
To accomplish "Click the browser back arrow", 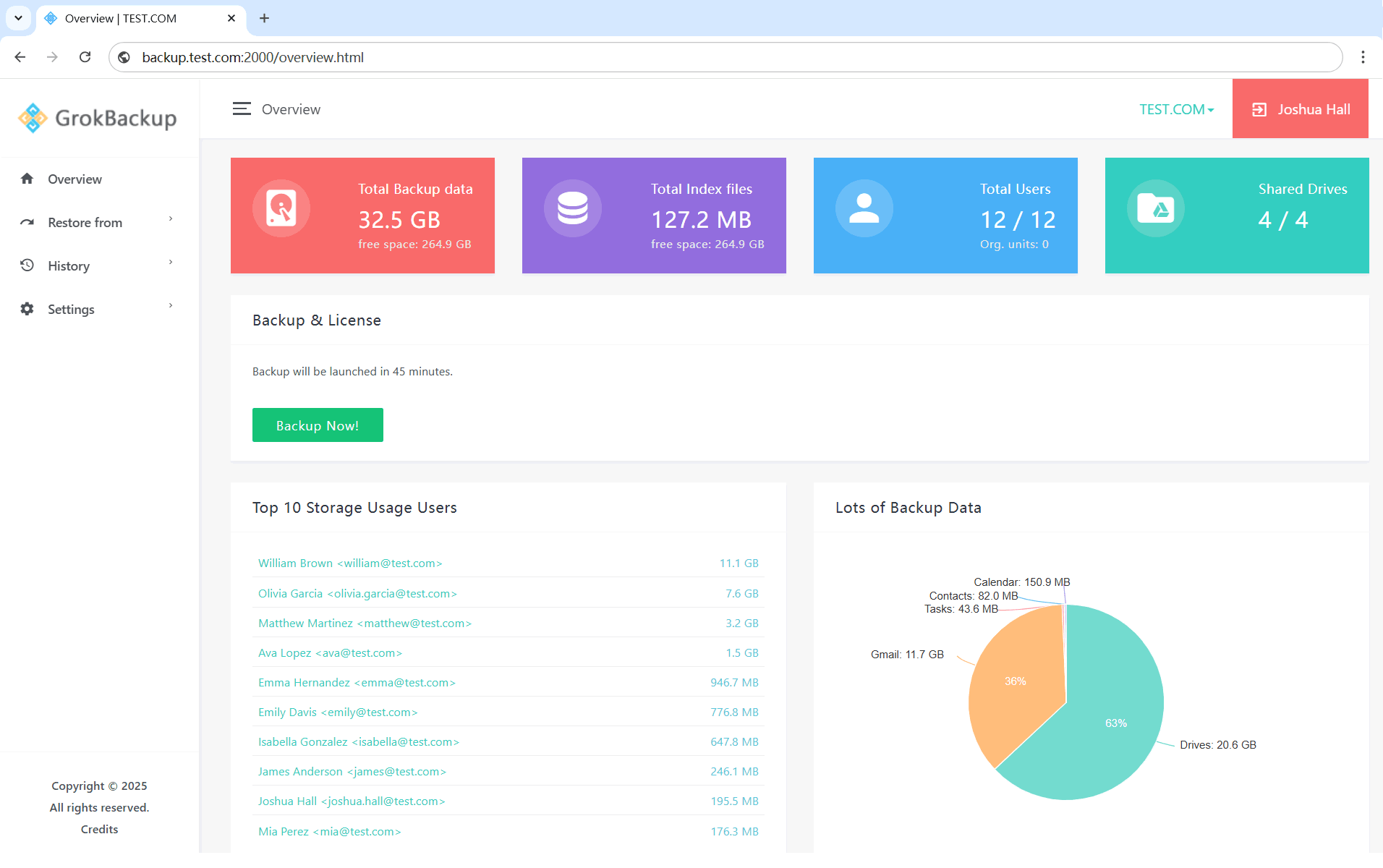I will [x=20, y=57].
